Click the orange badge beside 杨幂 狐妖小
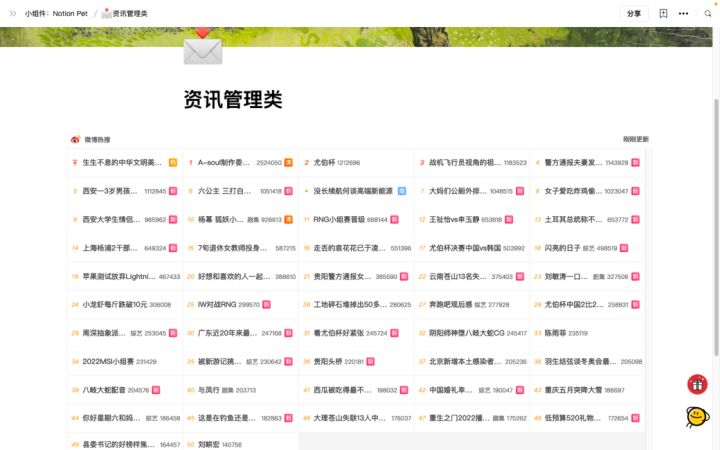Screen dimensions: 720x450 [288, 219]
